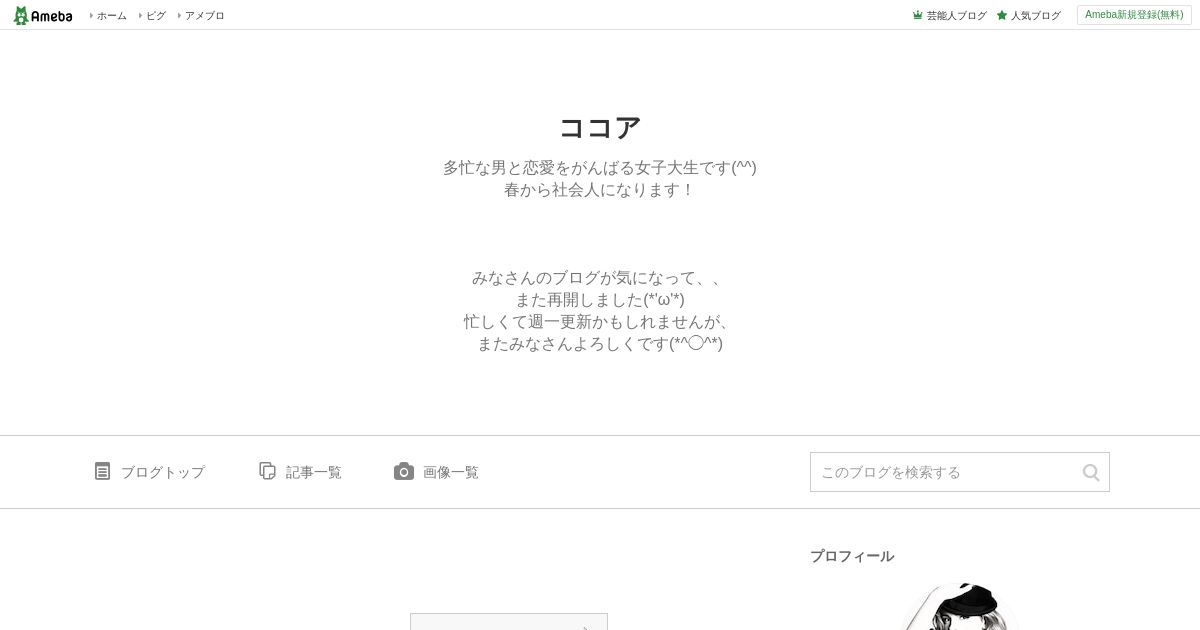
Task: Click the small arrow before ホーム
Action: pos(91,16)
